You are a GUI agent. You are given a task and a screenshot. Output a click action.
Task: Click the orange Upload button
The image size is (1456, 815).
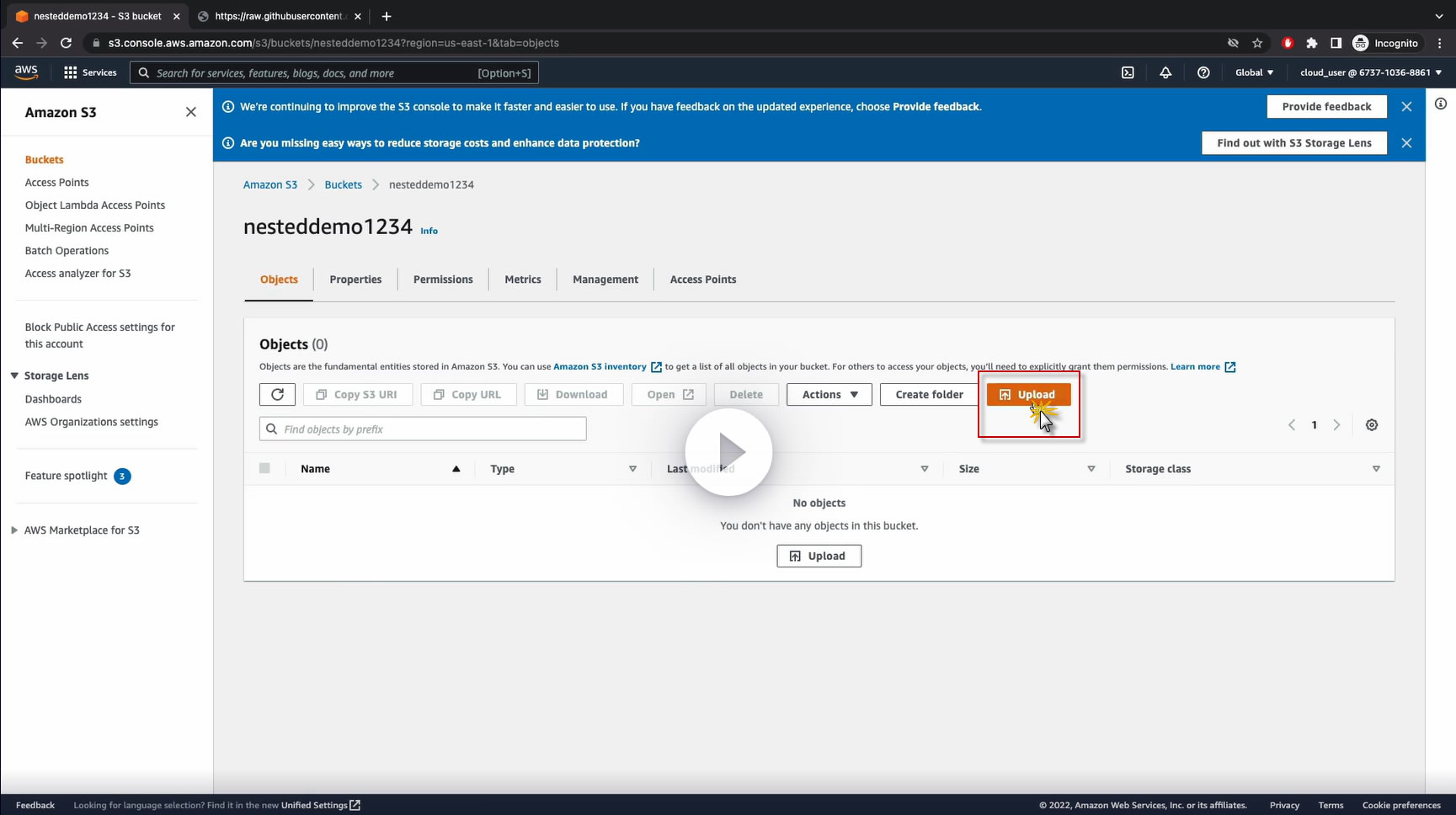(1028, 394)
